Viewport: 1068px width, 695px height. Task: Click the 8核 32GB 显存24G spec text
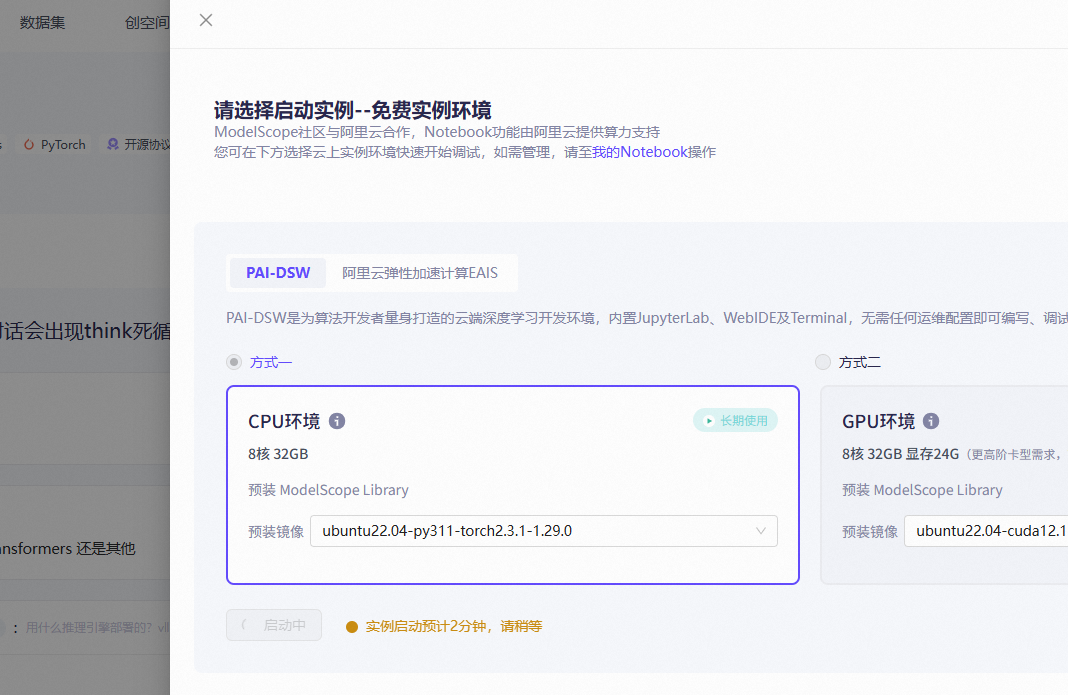pos(900,454)
